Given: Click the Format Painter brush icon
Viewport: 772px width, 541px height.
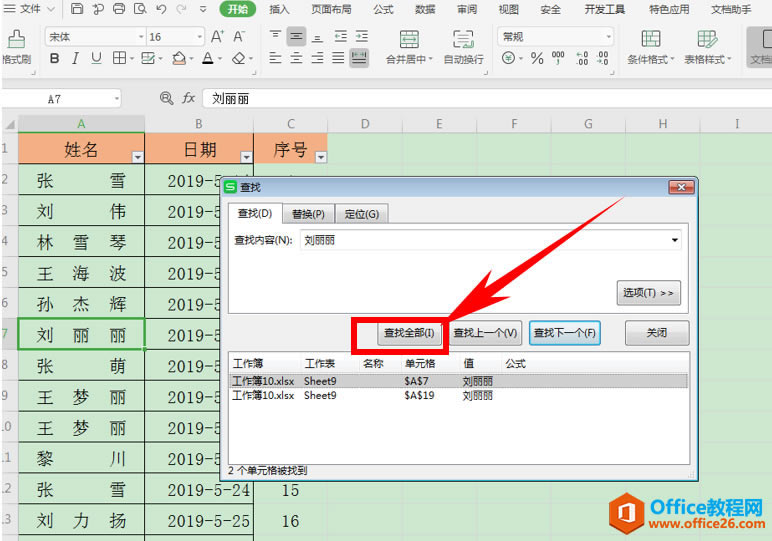Looking at the screenshot, I should pyautogui.click(x=17, y=39).
